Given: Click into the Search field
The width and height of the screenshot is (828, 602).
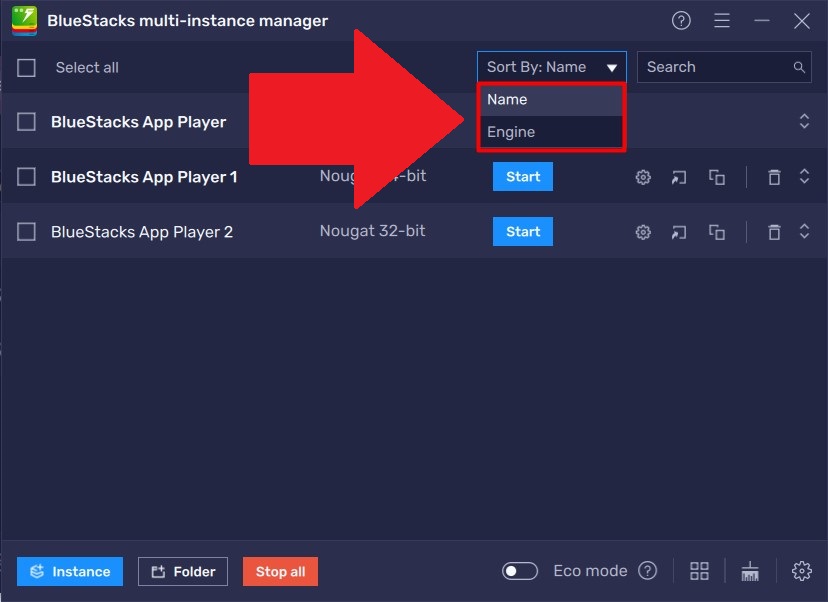Looking at the screenshot, I should 724,67.
